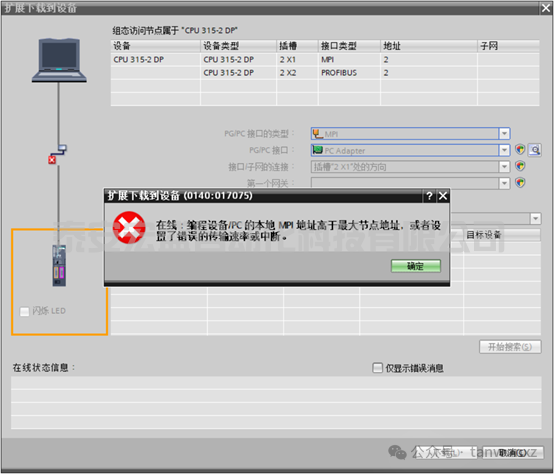Click the shield icon beside PC Adapter
This screenshot has width=554, height=474.
pos(520,150)
